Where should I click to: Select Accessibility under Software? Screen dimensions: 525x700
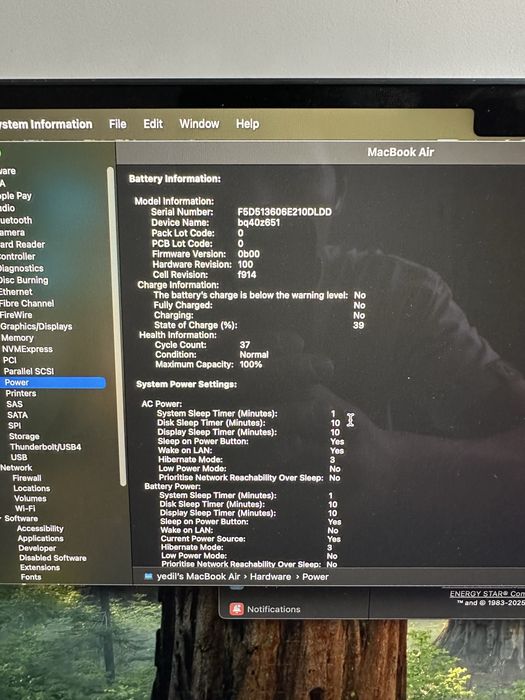pyautogui.click(x=40, y=529)
